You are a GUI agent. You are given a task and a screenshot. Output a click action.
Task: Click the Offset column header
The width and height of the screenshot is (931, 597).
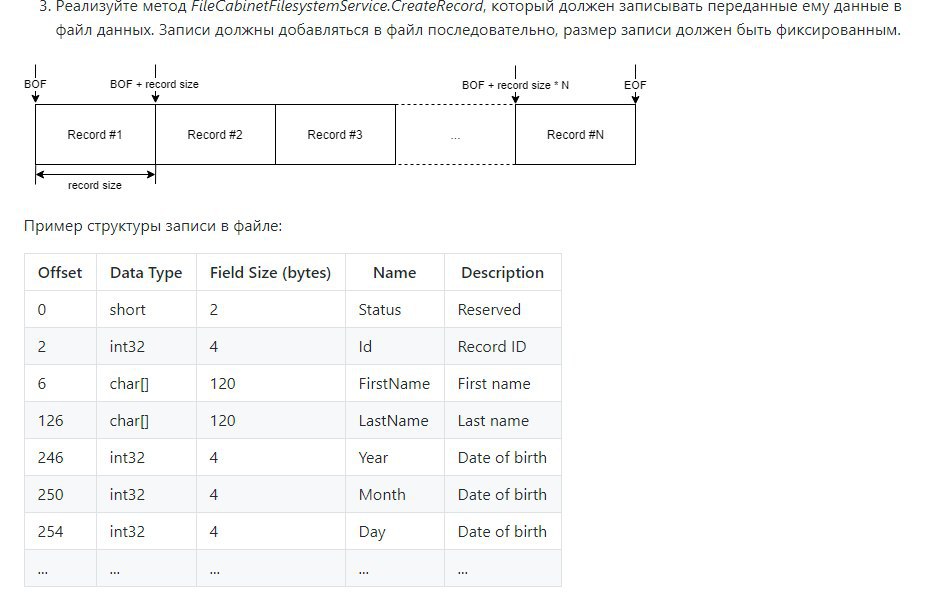60,273
